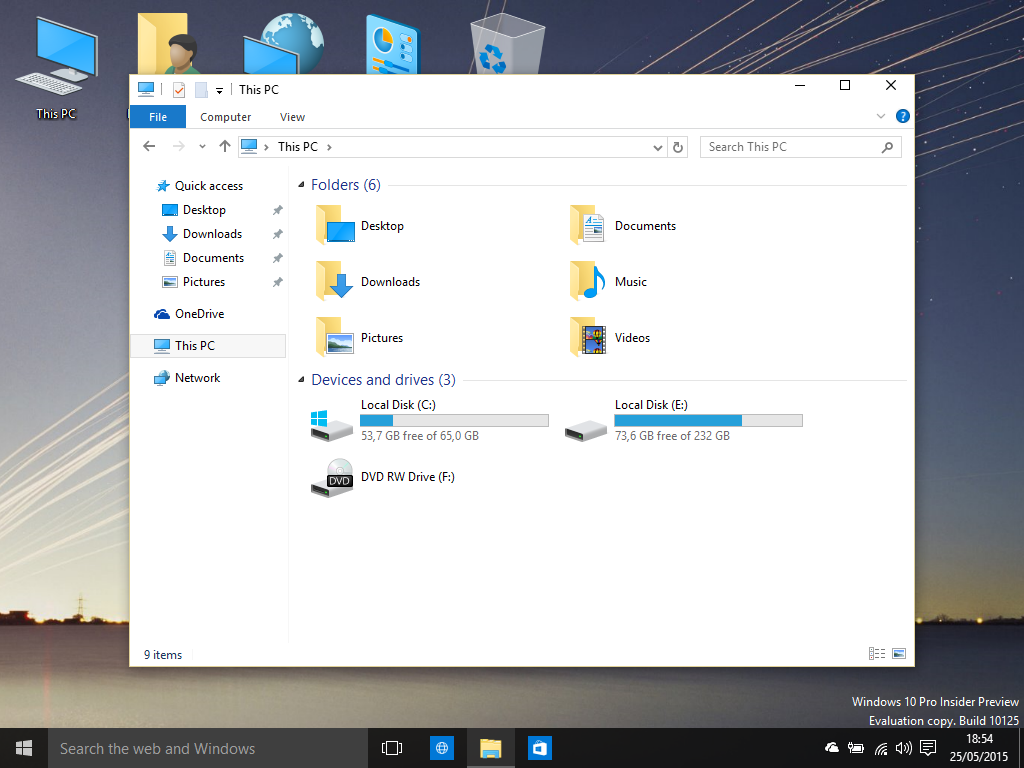Select the Pictures folder in the Folders group

coord(359,338)
